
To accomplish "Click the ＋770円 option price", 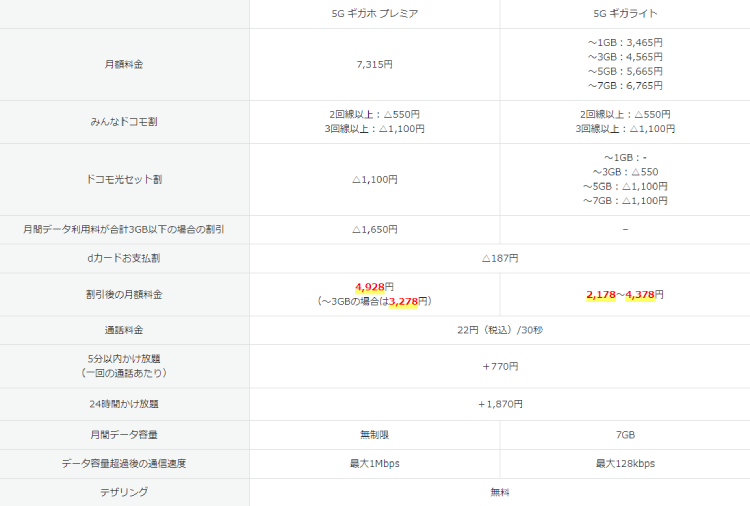I will pyautogui.click(x=499, y=366).
